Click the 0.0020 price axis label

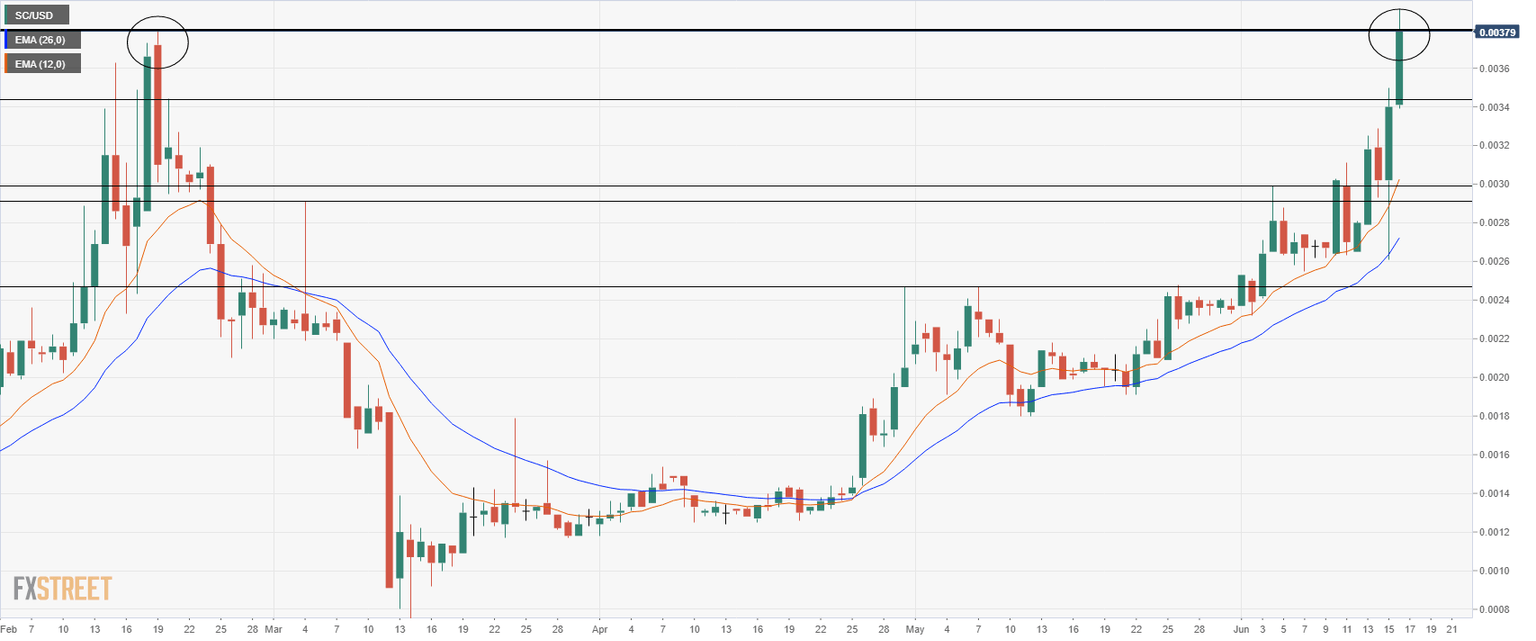1495,378
